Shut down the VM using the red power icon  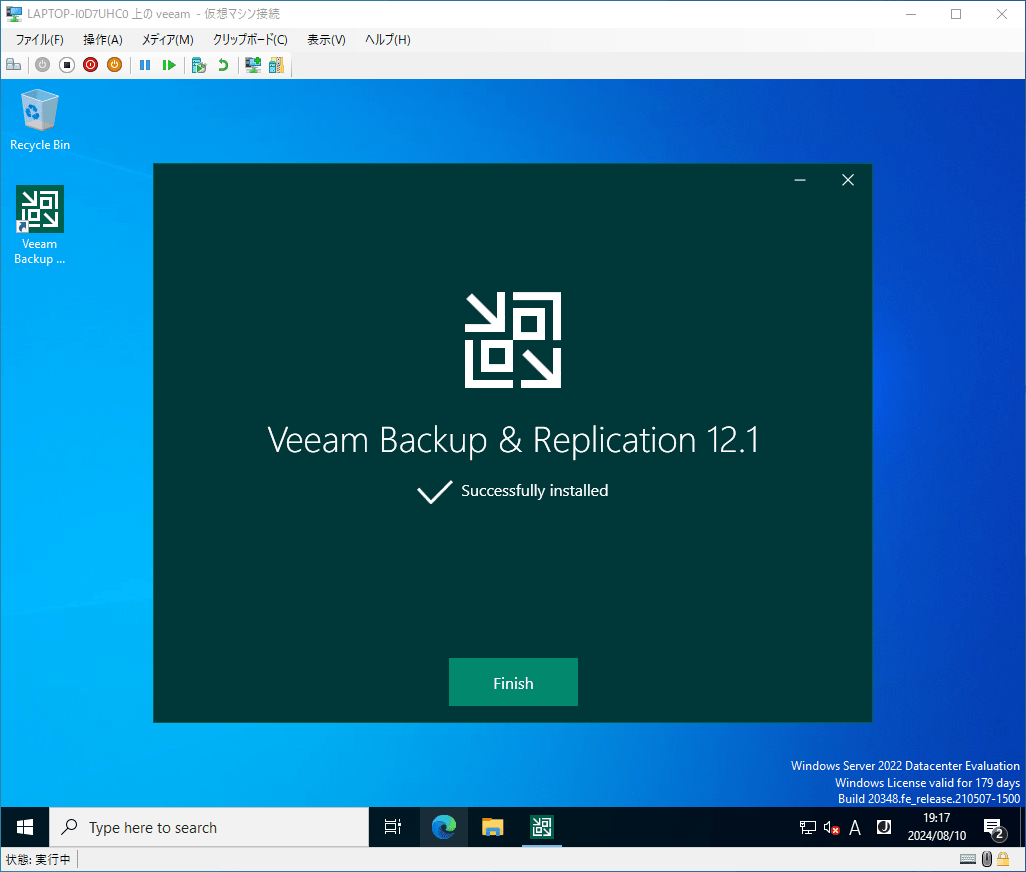[90, 65]
